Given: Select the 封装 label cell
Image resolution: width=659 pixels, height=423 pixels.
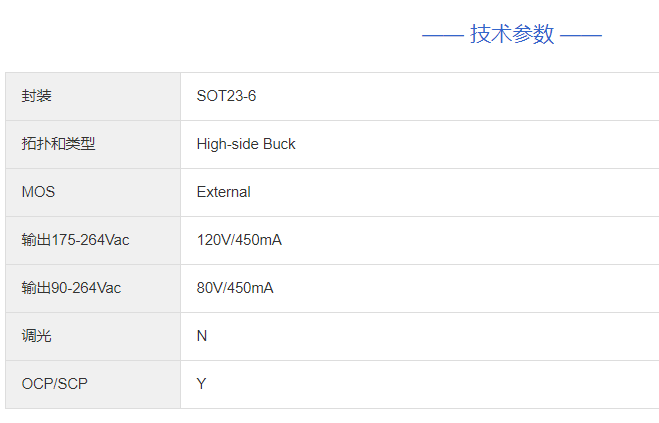Looking at the screenshot, I should point(93,96).
